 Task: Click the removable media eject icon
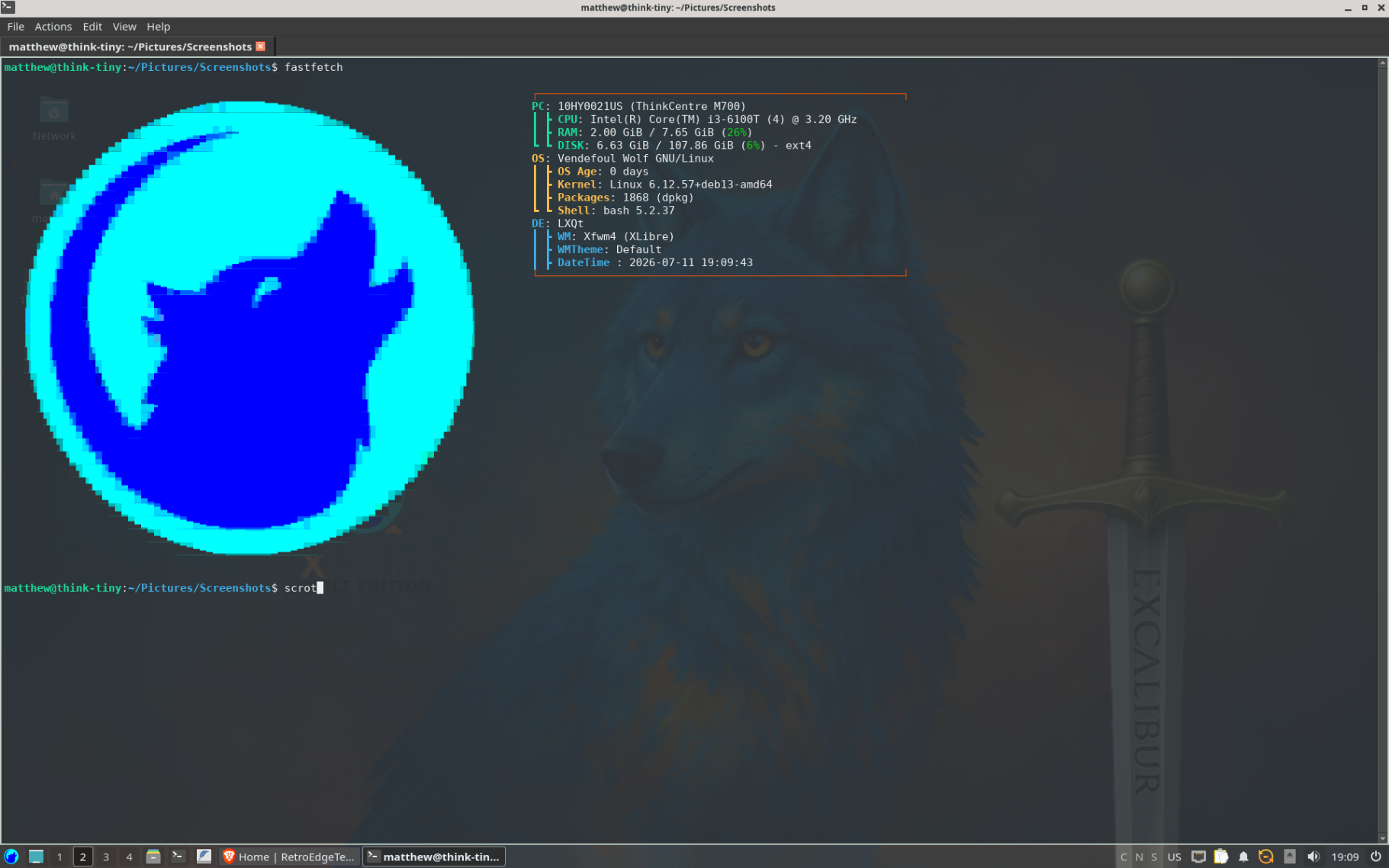pos(1290,857)
